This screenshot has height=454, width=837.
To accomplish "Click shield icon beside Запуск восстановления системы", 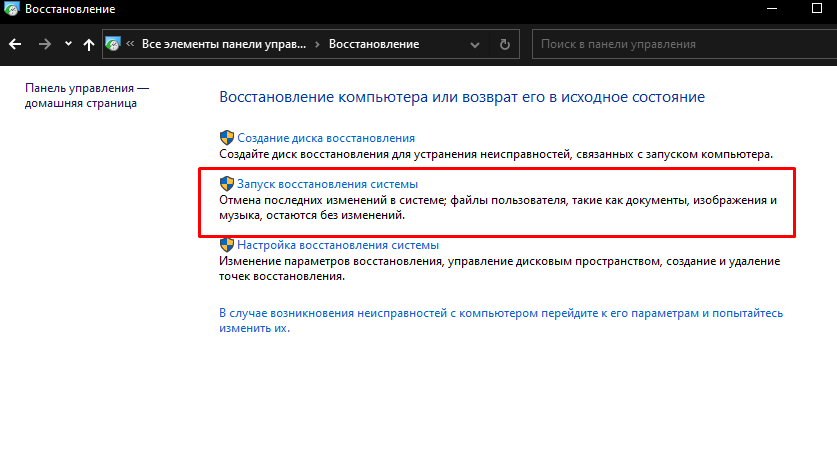I will tap(226, 185).
